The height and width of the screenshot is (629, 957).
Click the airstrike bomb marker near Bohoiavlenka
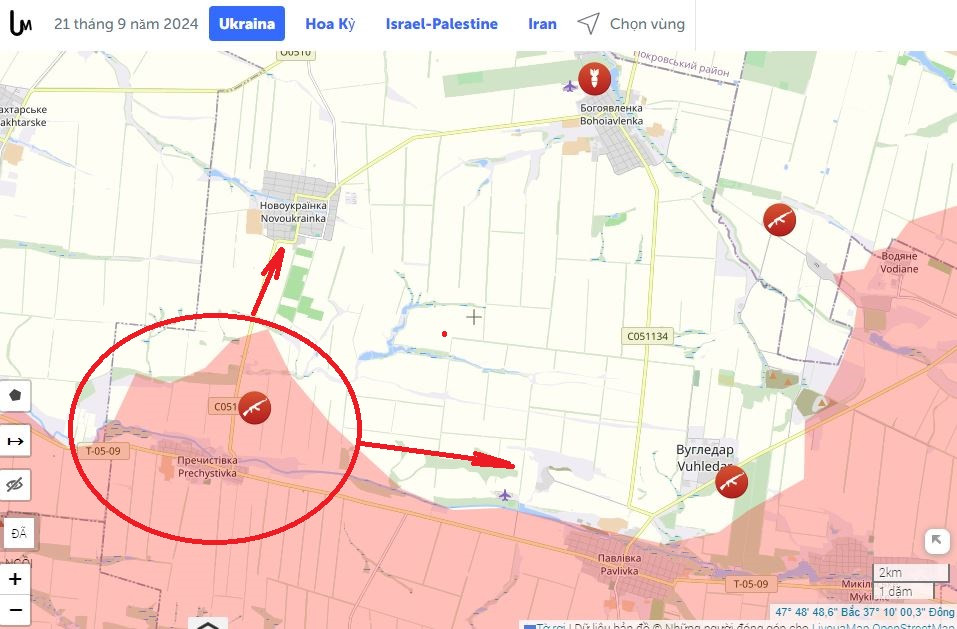(594, 77)
